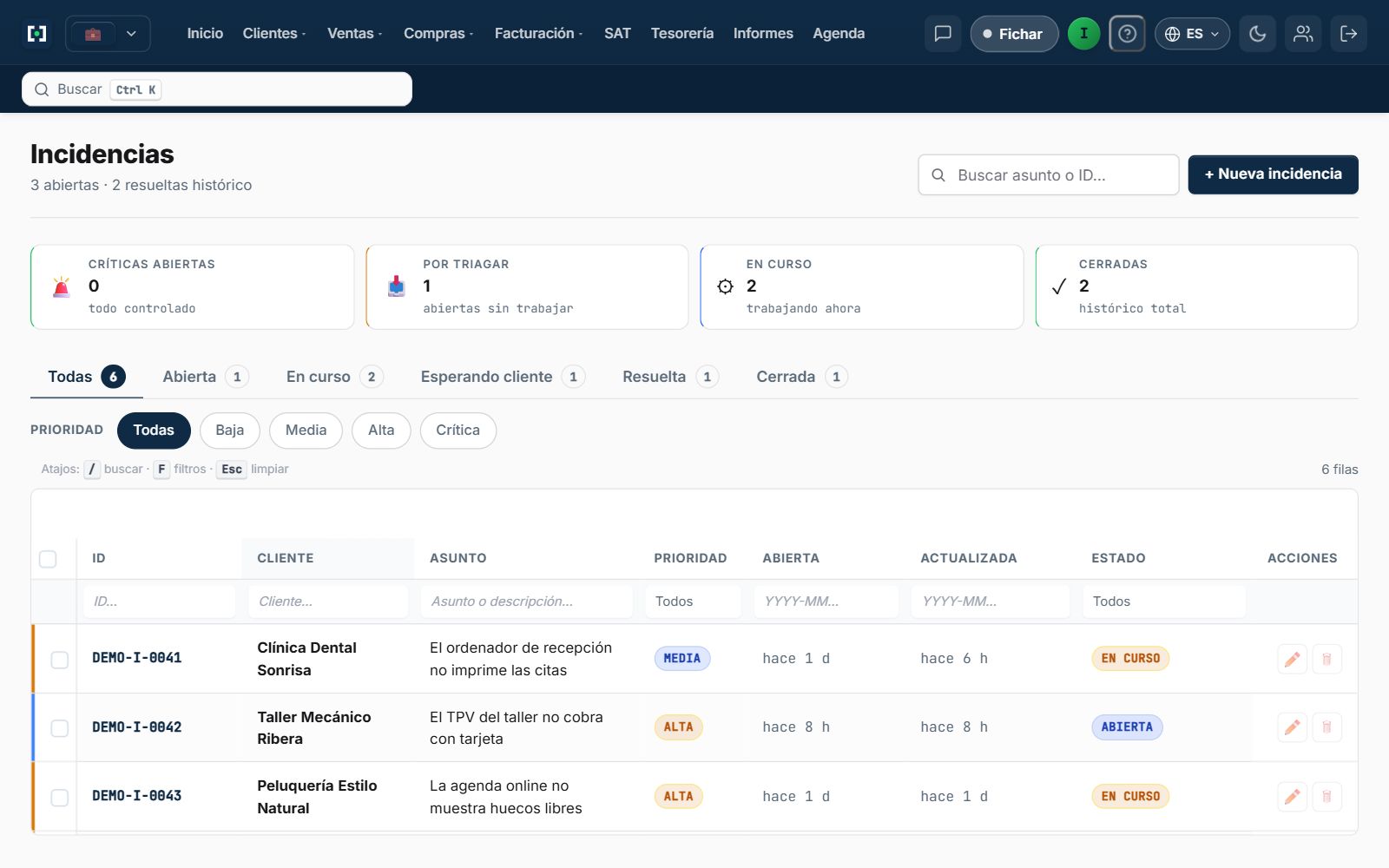Click the gear icon in En curso card
This screenshot has height=868, width=1389.
coord(726,286)
